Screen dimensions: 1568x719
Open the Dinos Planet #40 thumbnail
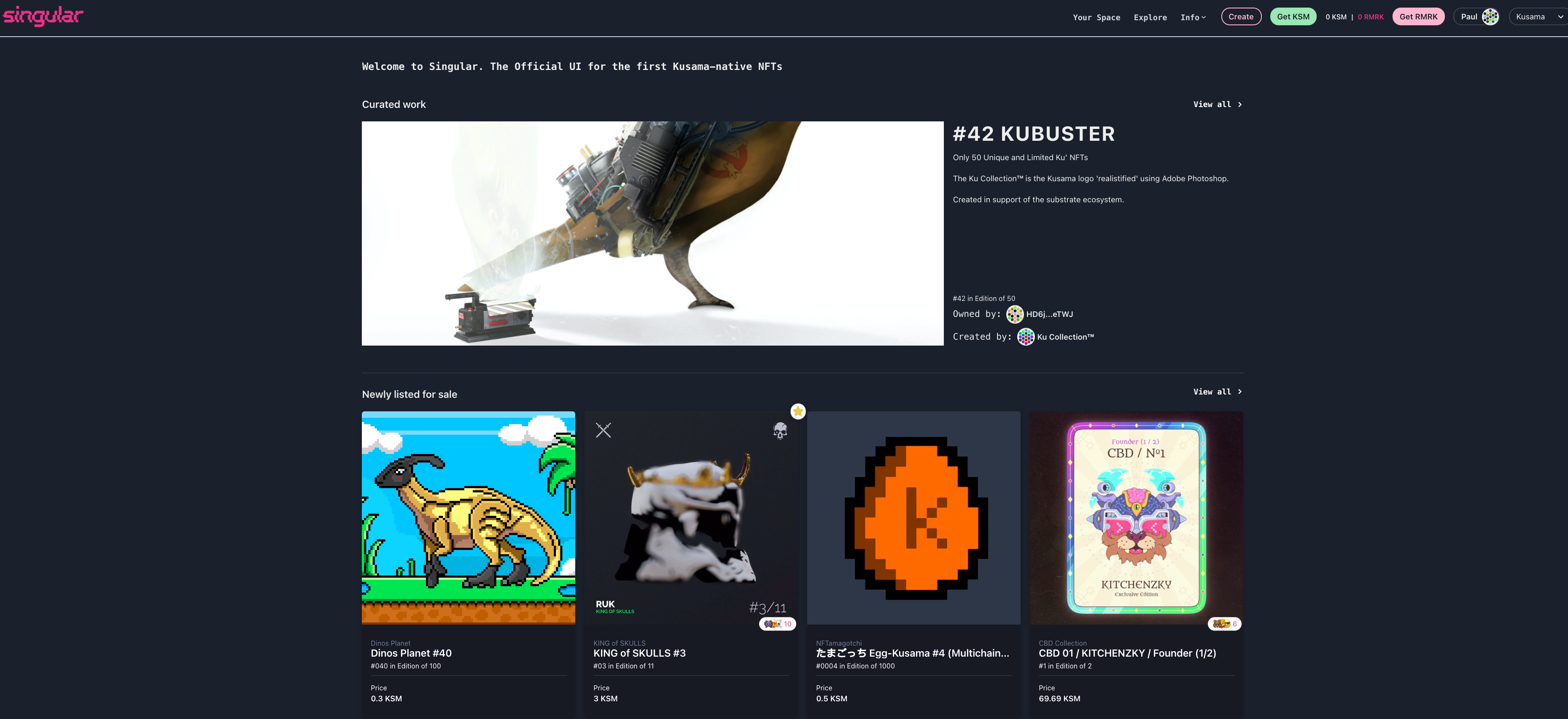(468, 518)
